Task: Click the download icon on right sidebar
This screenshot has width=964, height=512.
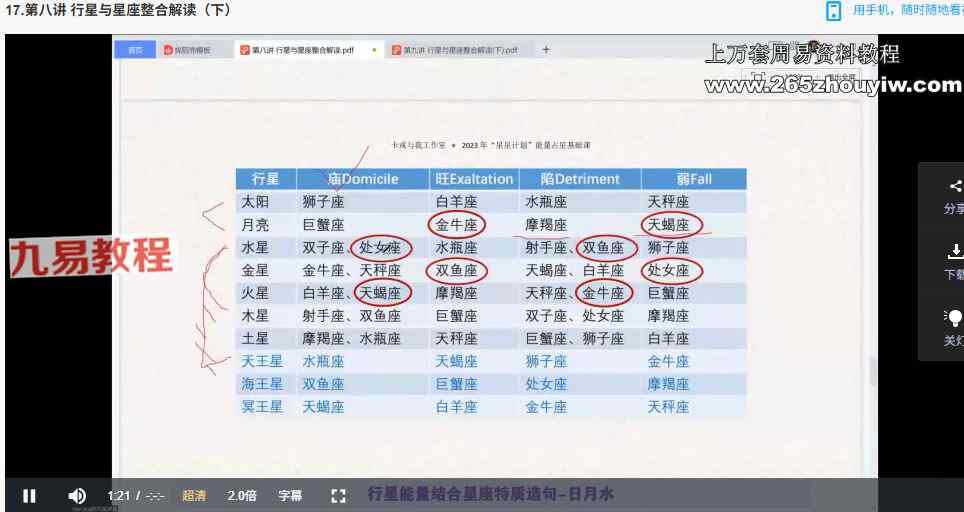Action: pyautogui.click(x=954, y=252)
